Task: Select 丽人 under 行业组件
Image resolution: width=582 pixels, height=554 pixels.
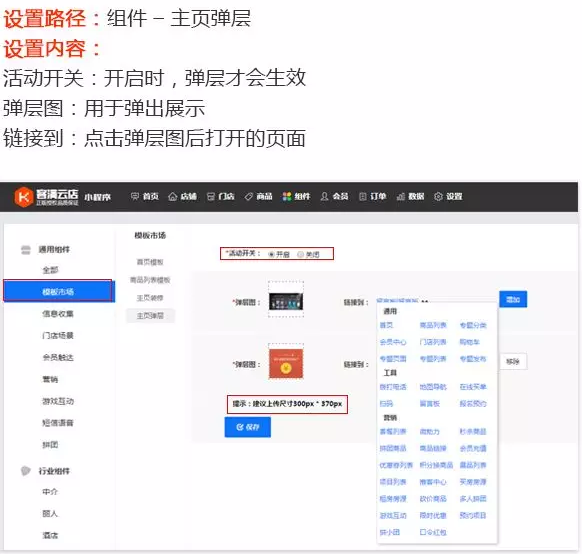Action: (x=50, y=514)
